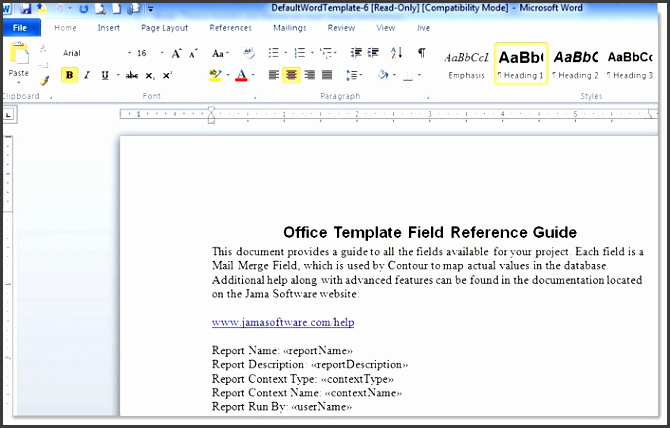Open the highlight color dropdown arrow
The image size is (670, 428).
(228, 75)
